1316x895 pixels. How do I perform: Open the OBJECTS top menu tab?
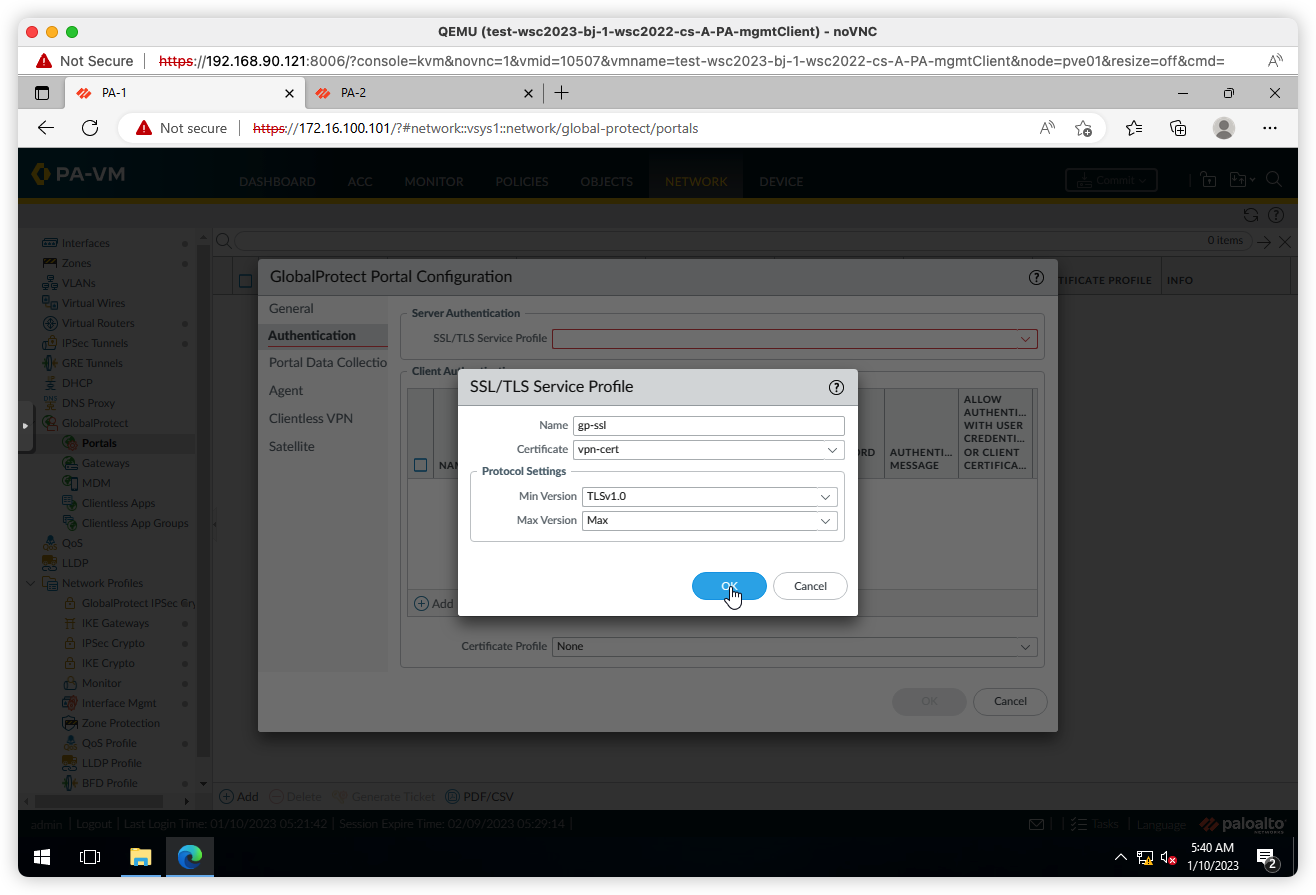pyautogui.click(x=607, y=182)
